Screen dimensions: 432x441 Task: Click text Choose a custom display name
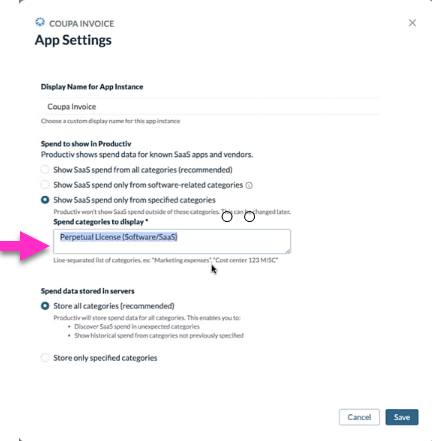[x=110, y=121]
